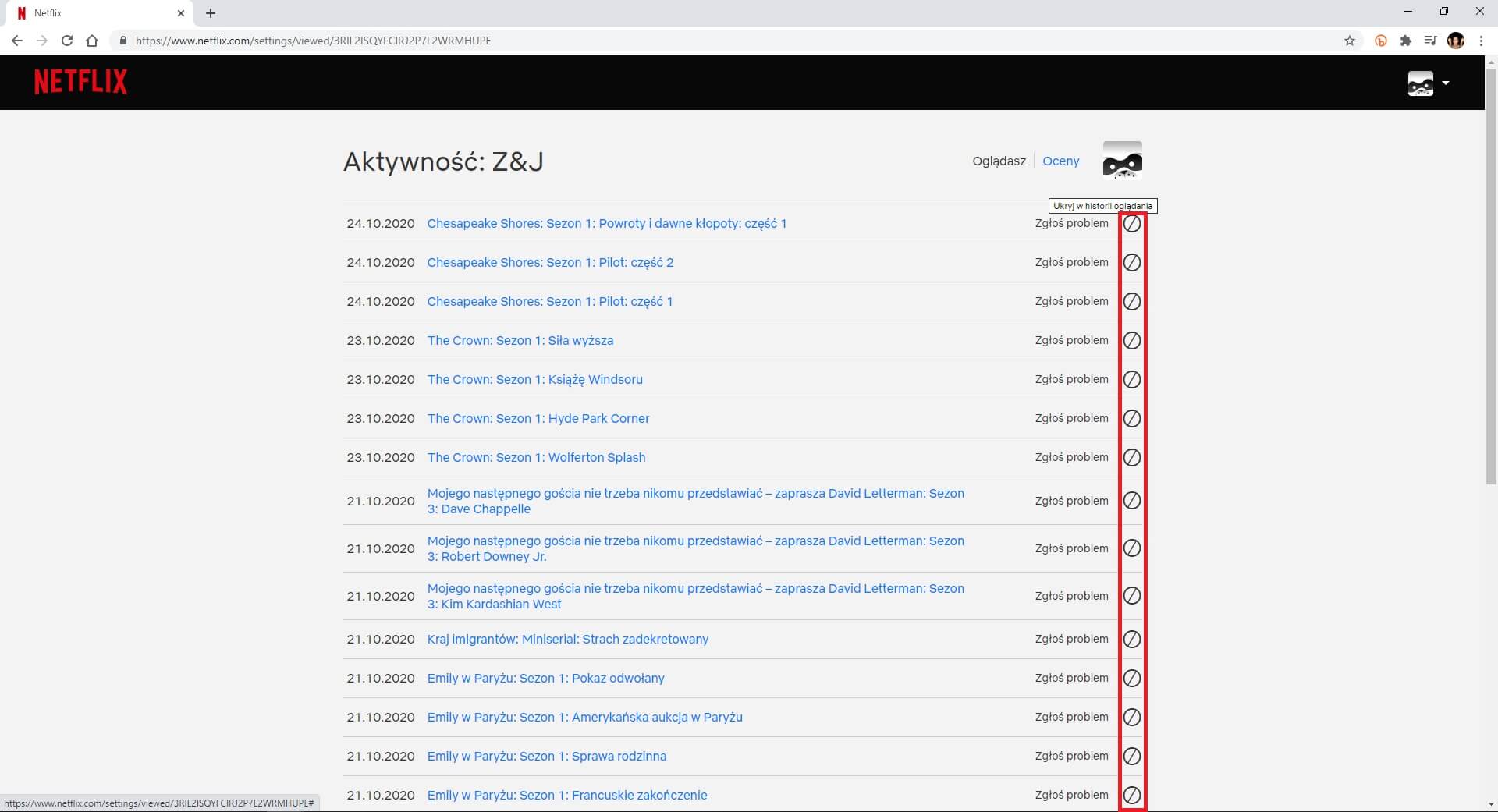1498x812 pixels.
Task: Click the Netflix header profile avatar
Action: pos(1420,83)
